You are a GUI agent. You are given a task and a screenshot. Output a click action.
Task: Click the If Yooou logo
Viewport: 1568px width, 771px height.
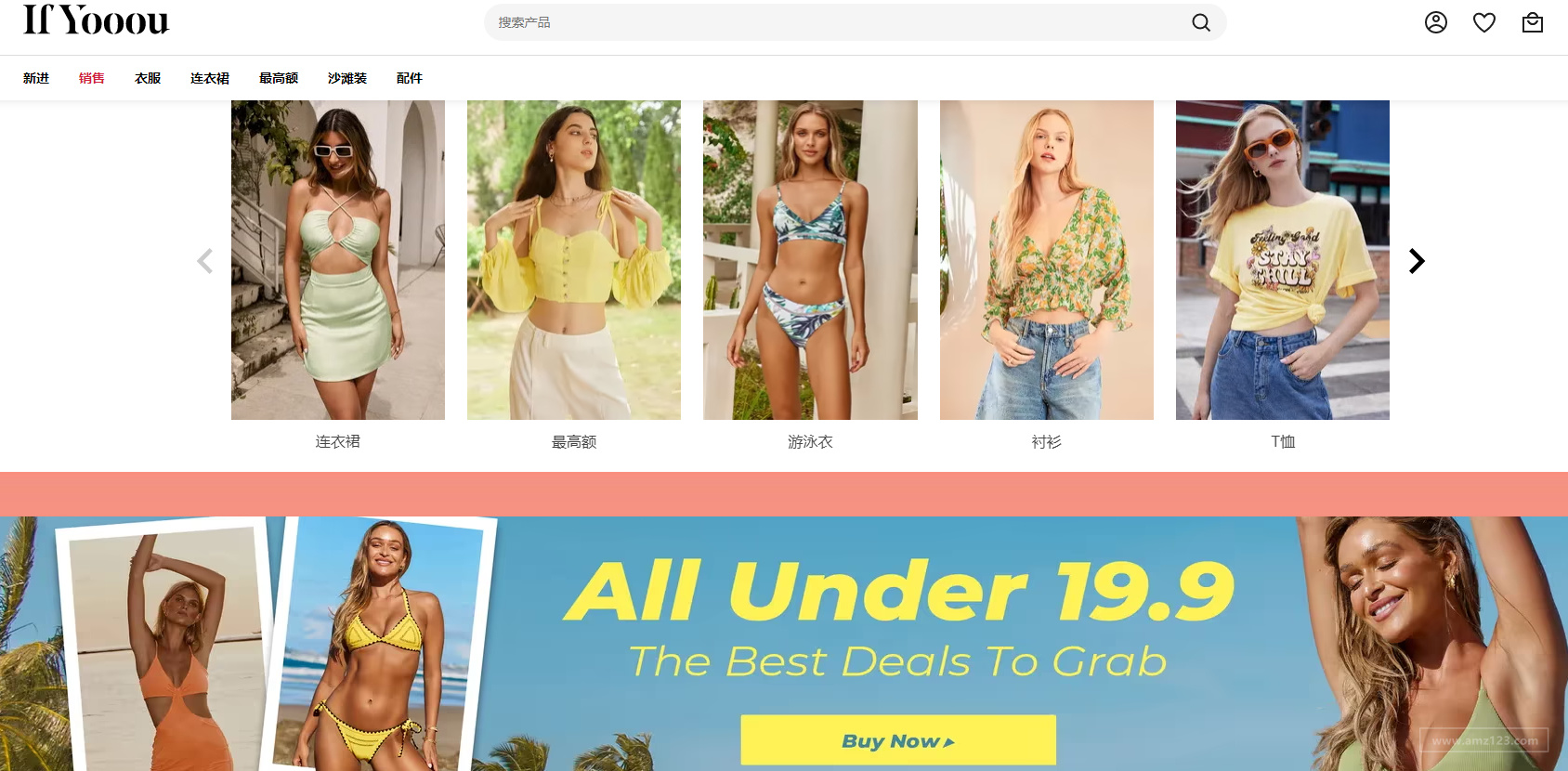click(x=97, y=20)
